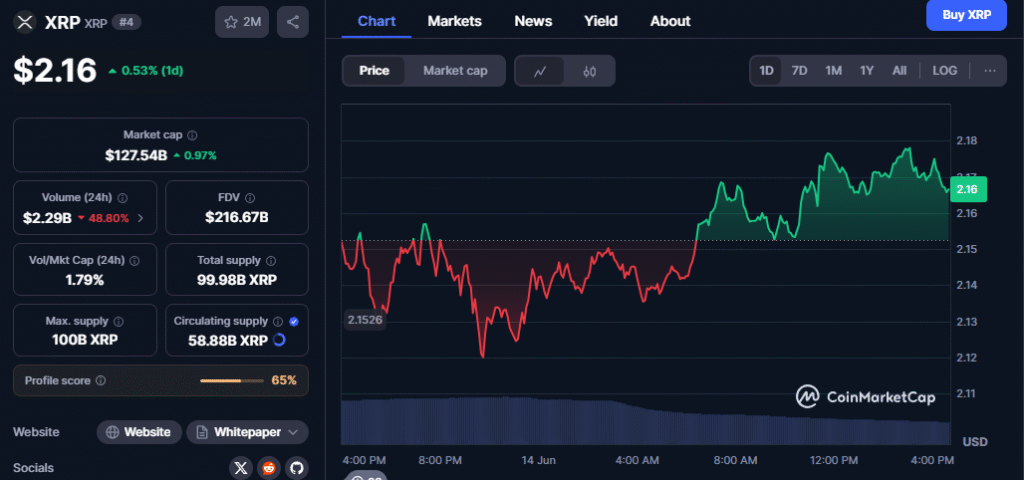The image size is (1024, 480).
Task: Click the Profile score progress bar
Action: 230,380
